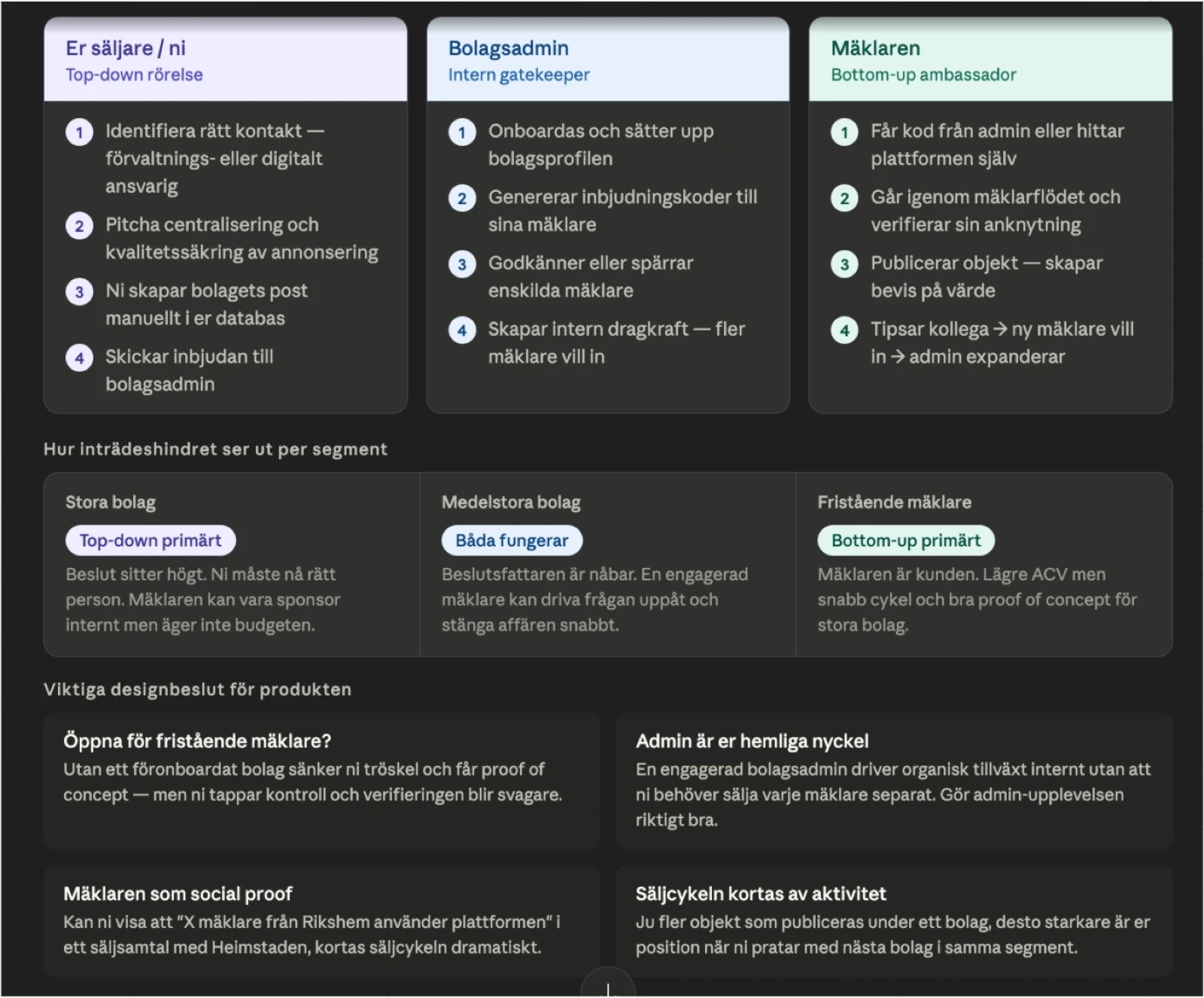Click the Bolagsadmin card header
This screenshot has width=1204, height=998.
608,60
